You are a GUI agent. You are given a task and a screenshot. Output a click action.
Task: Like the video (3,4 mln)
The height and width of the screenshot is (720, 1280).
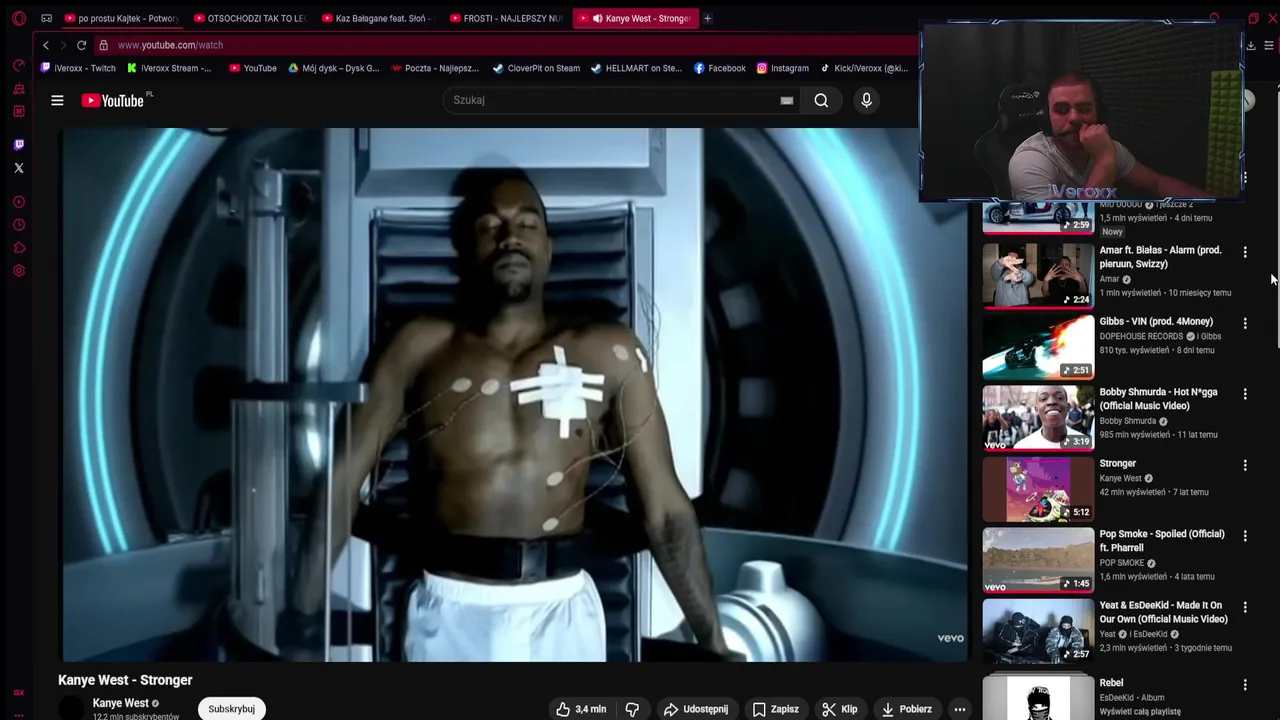click(582, 709)
